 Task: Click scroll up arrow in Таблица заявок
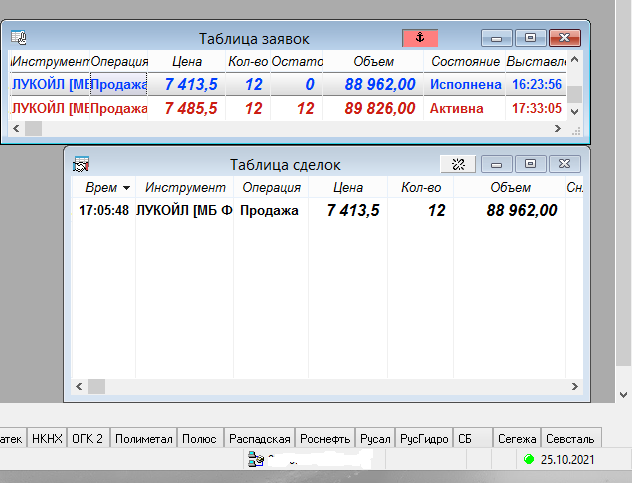575,60
